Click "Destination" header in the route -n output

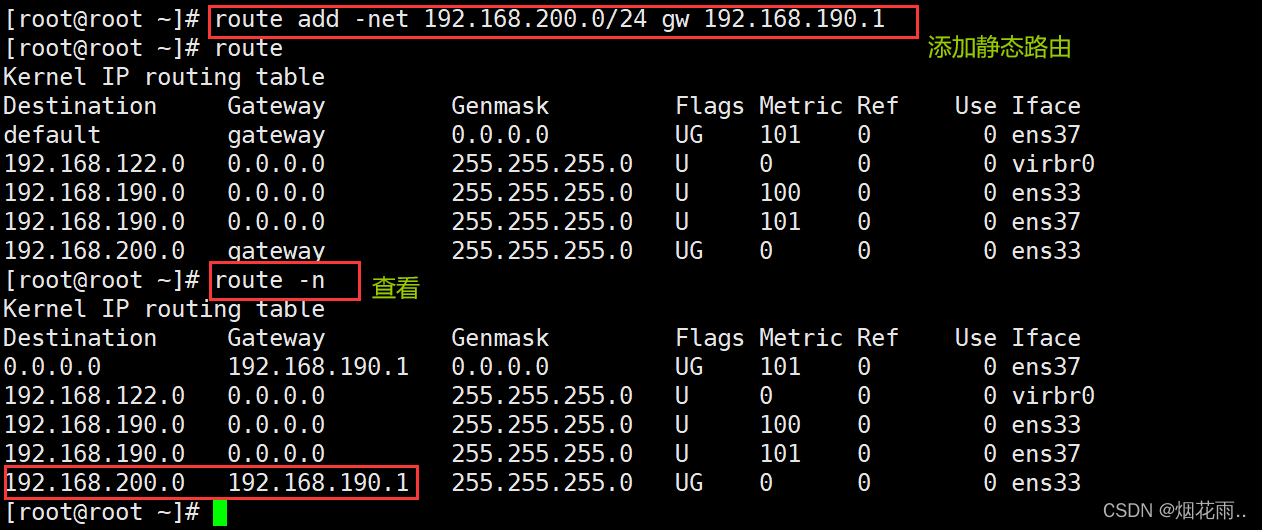click(80, 338)
